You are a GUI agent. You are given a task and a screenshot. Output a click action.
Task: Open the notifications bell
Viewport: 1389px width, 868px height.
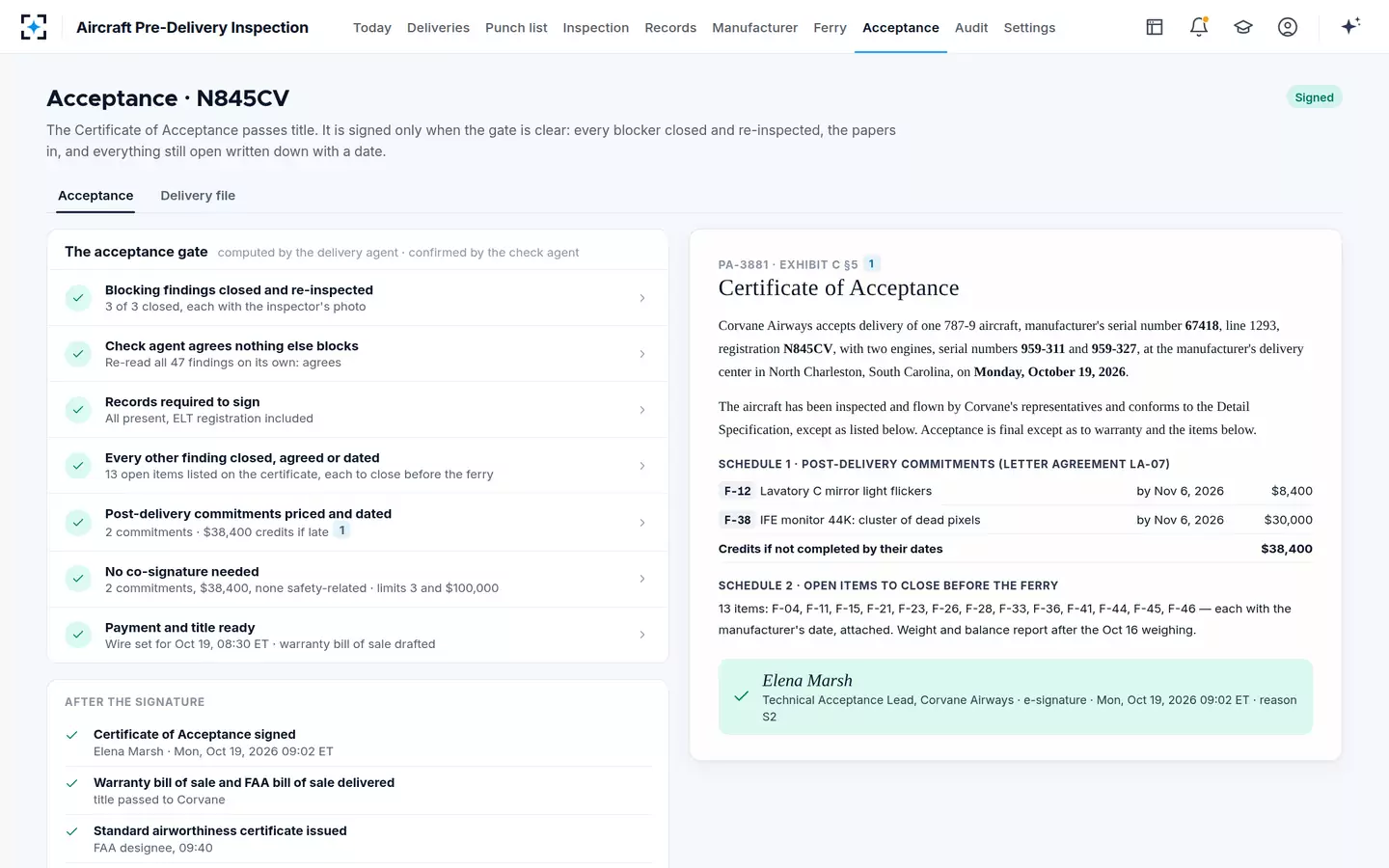pos(1199,27)
